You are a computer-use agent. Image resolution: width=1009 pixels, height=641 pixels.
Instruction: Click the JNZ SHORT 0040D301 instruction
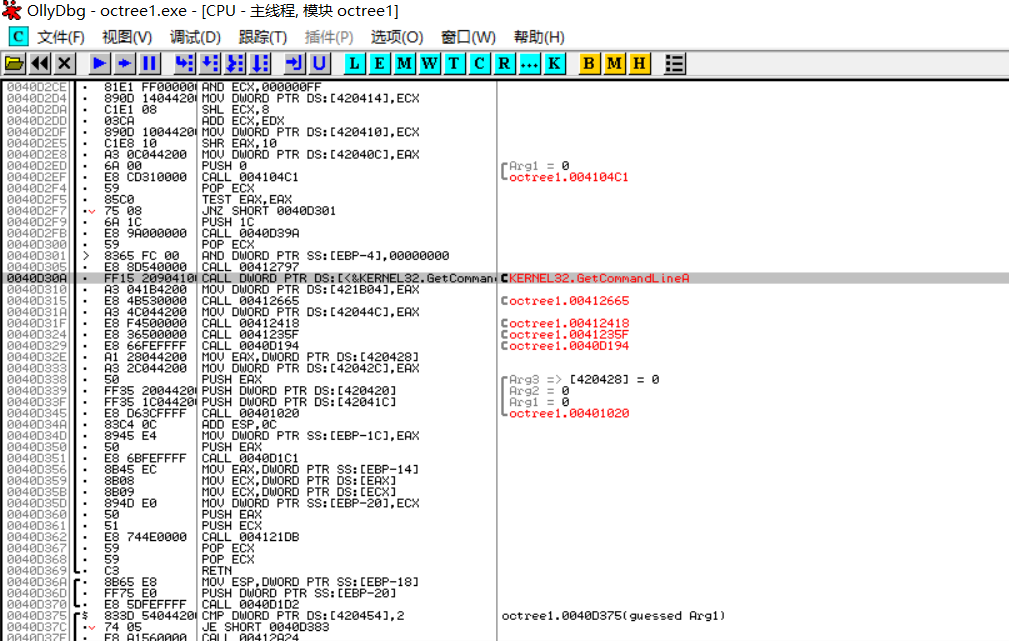point(268,210)
